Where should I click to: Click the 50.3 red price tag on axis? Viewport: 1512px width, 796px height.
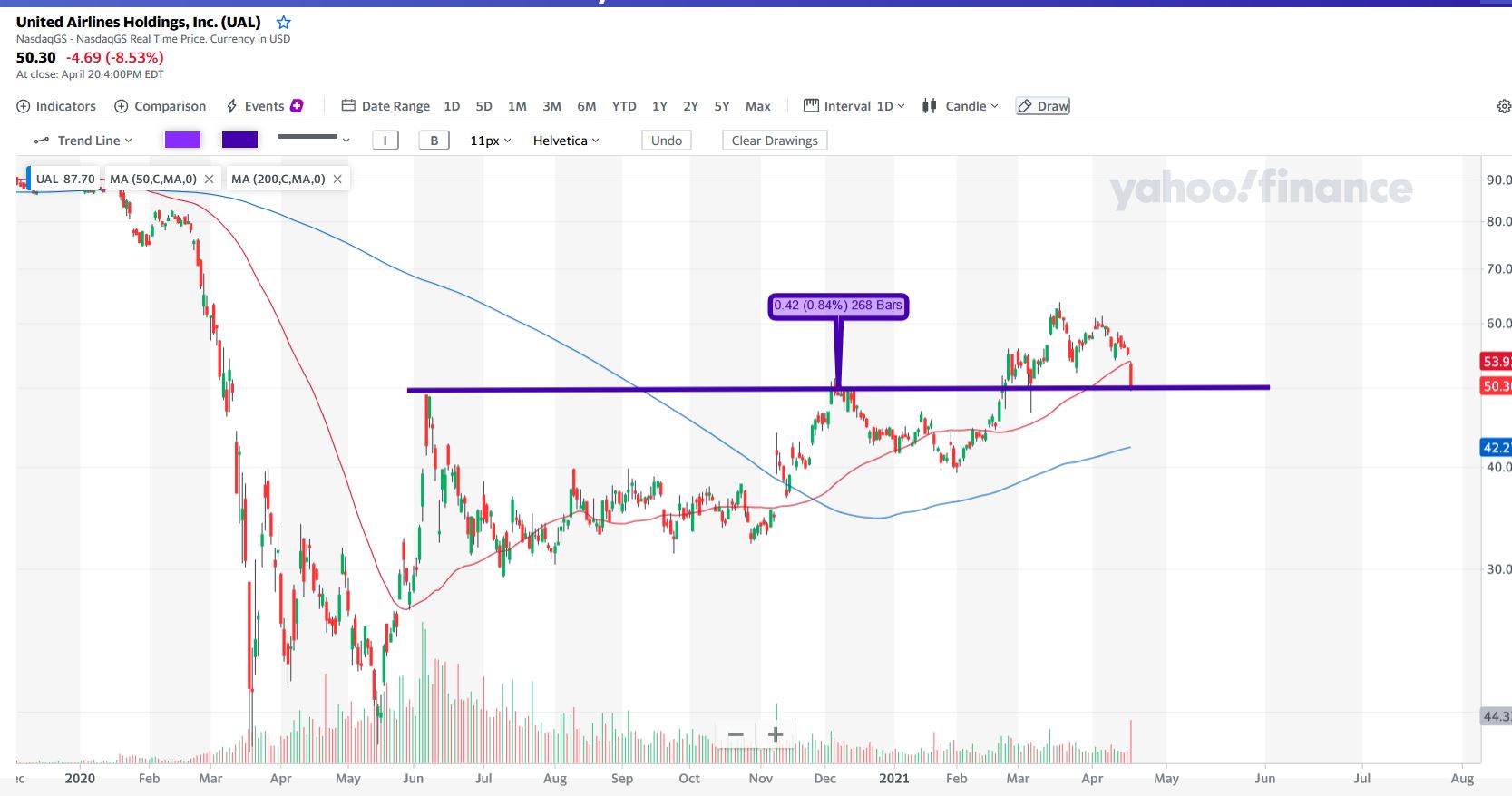1496,386
